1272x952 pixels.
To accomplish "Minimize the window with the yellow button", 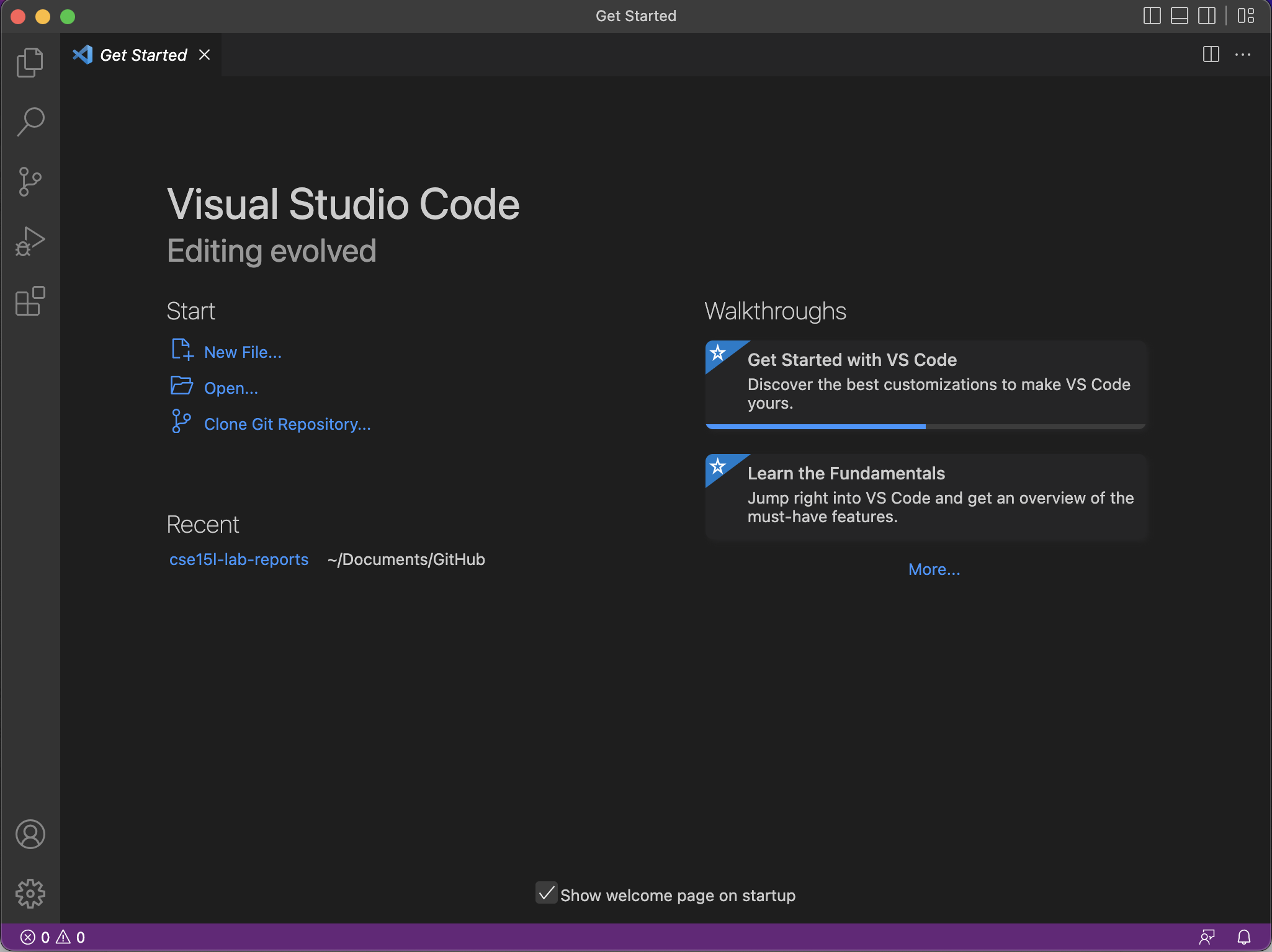I will pyautogui.click(x=43, y=17).
